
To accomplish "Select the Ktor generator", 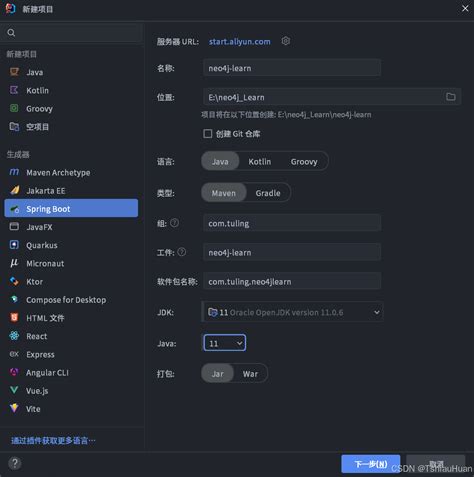I will pyautogui.click(x=71, y=282).
